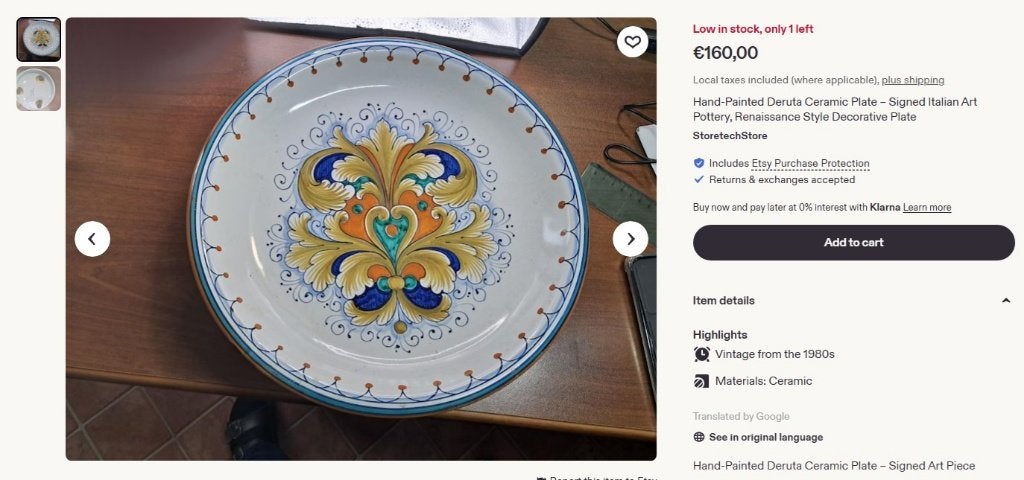Click the Deruta ceramic plate listing title

[835, 110]
